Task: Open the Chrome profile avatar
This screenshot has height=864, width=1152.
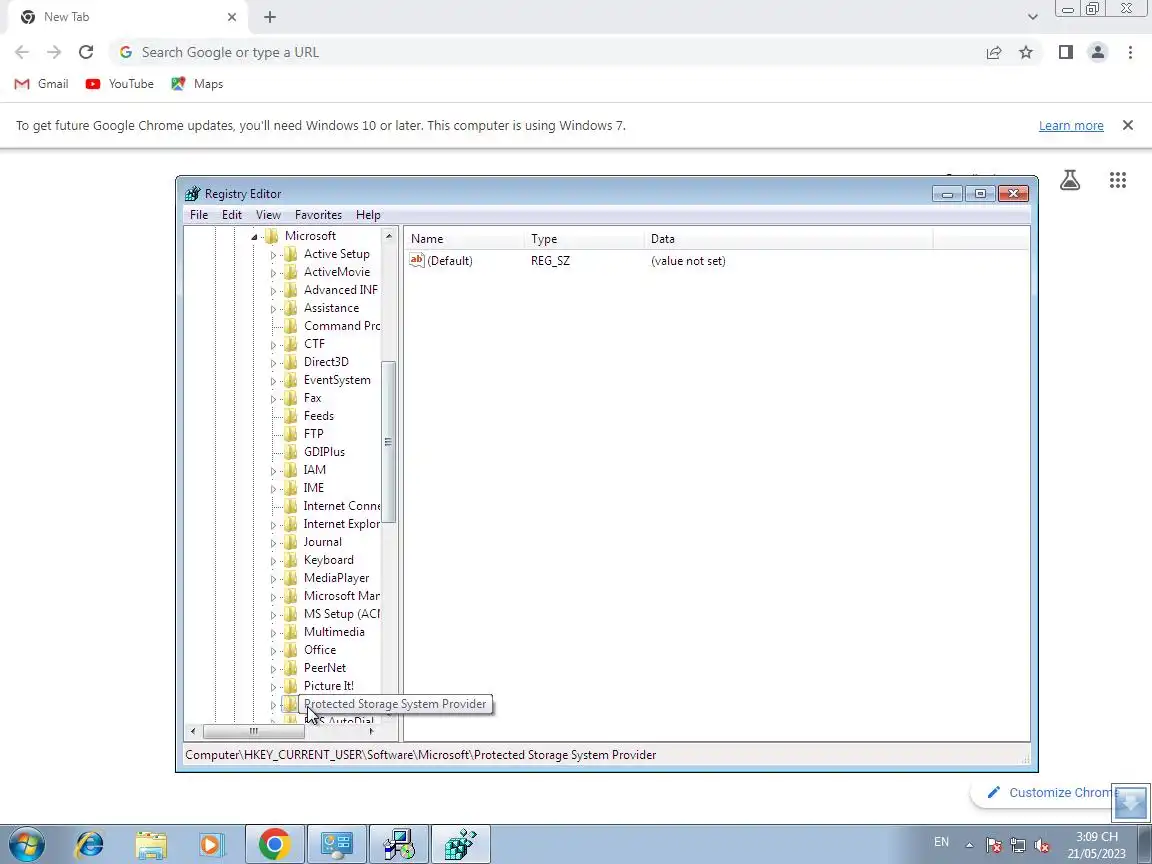Action: point(1098,52)
